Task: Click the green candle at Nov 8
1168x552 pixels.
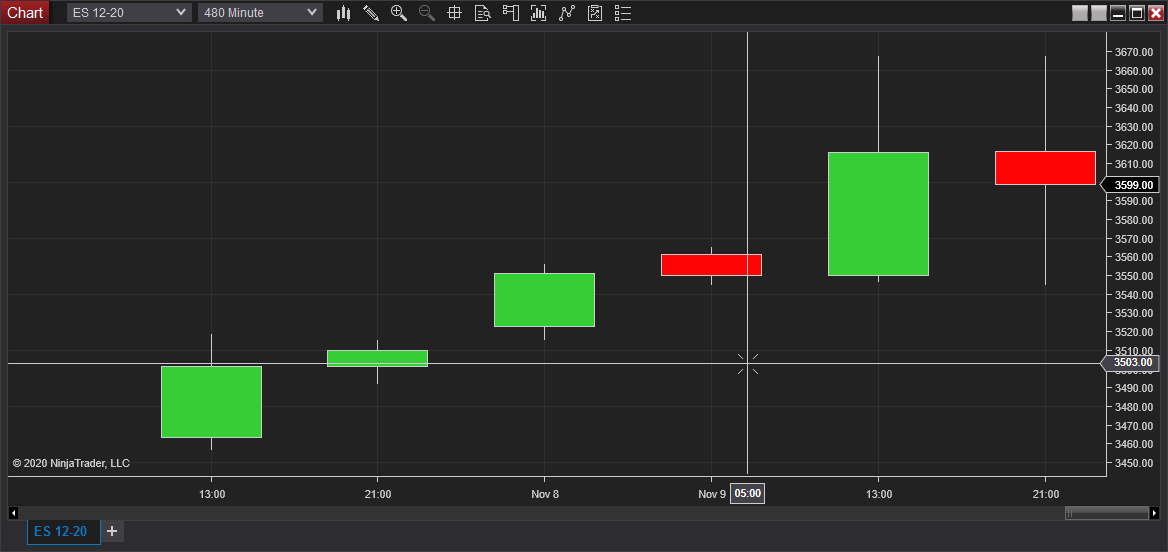Action: coord(545,299)
